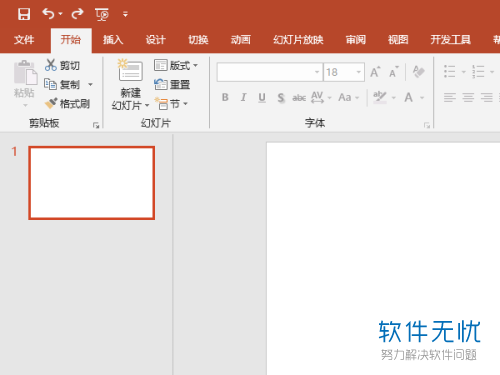Screen dimensions: 500x375
Task: Switch to the 插入 tab
Action: pyautogui.click(x=113, y=40)
